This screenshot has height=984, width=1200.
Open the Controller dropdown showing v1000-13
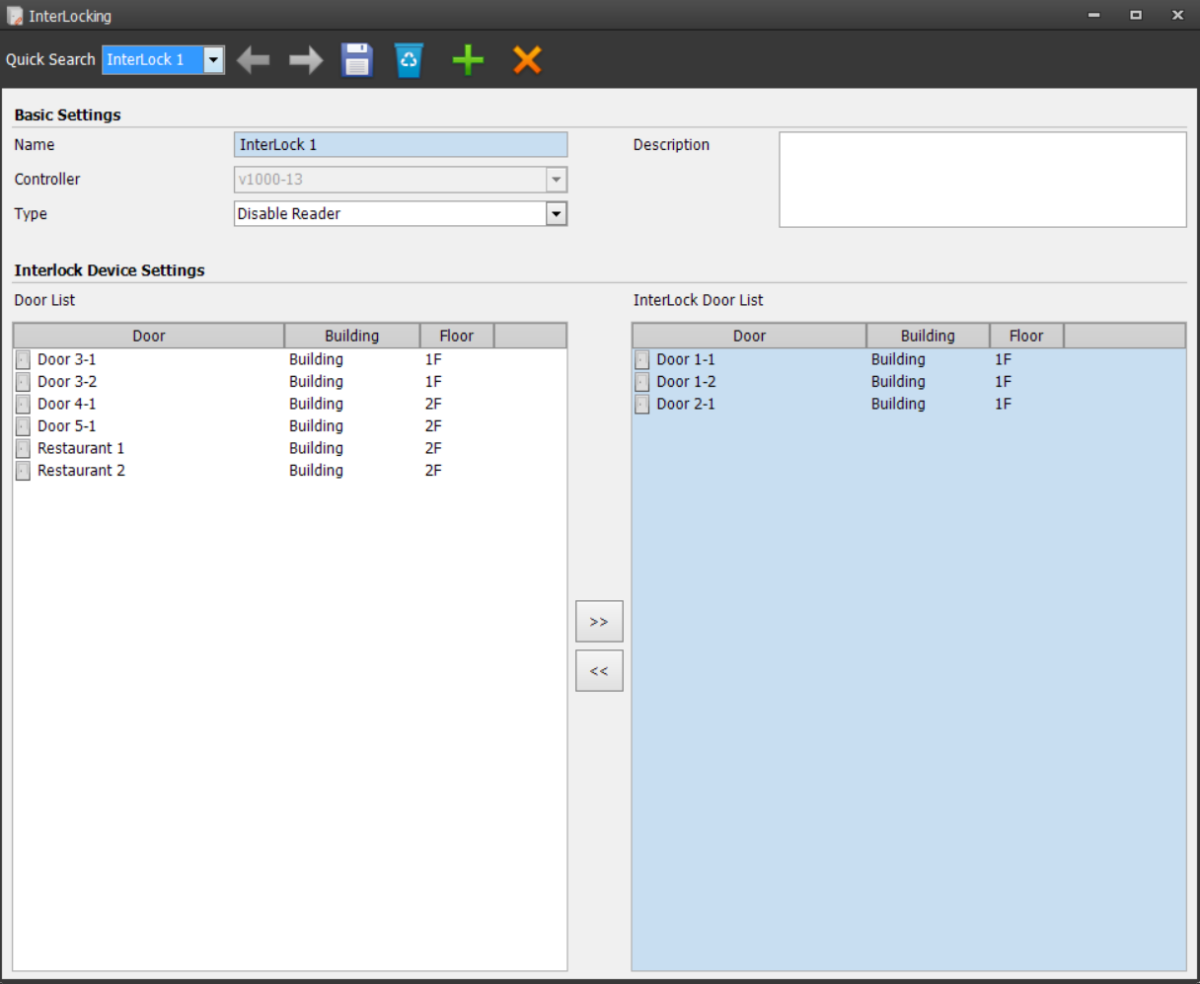pos(559,179)
